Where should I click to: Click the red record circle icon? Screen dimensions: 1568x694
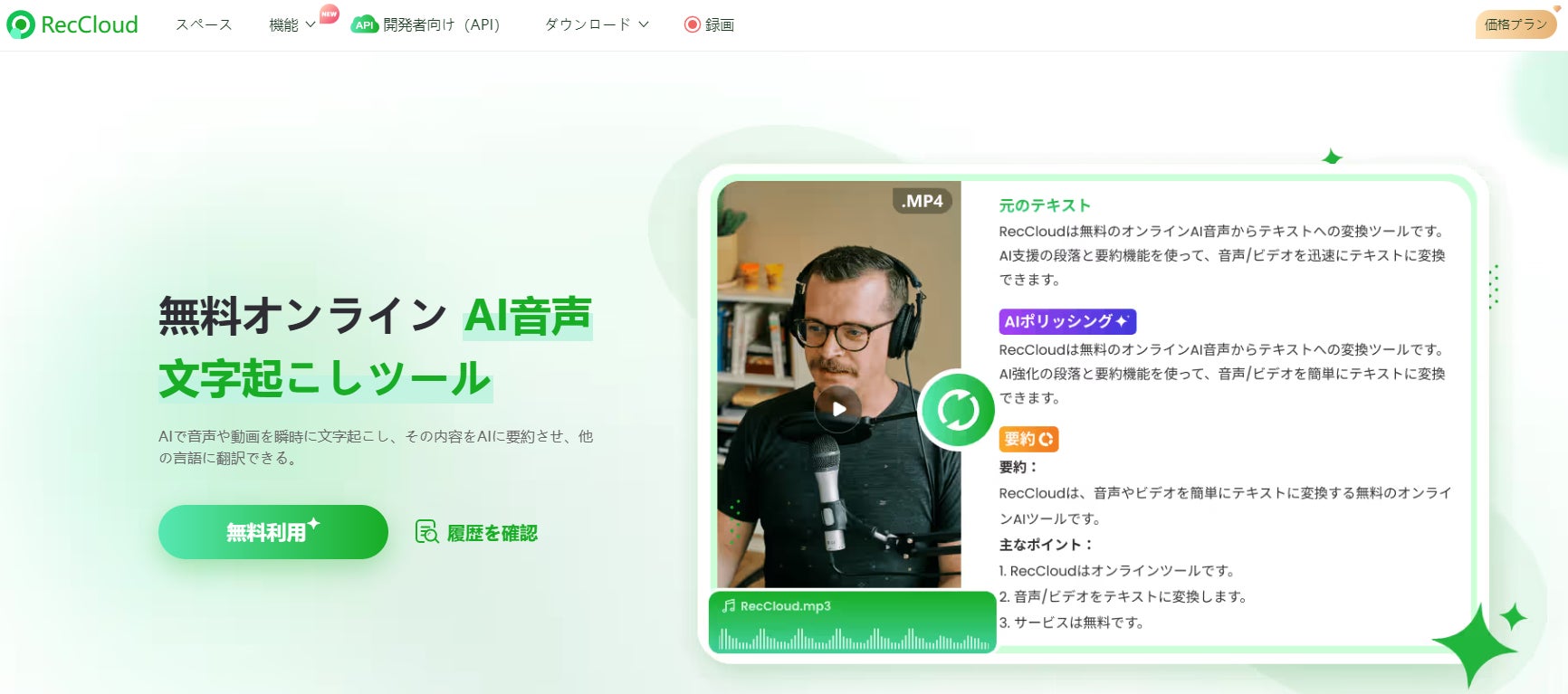click(x=693, y=24)
